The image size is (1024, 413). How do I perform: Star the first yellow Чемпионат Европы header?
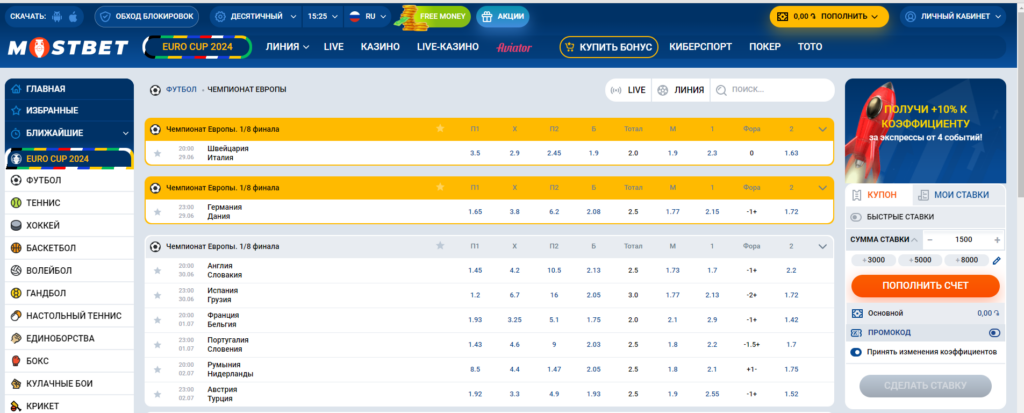pyautogui.click(x=440, y=129)
